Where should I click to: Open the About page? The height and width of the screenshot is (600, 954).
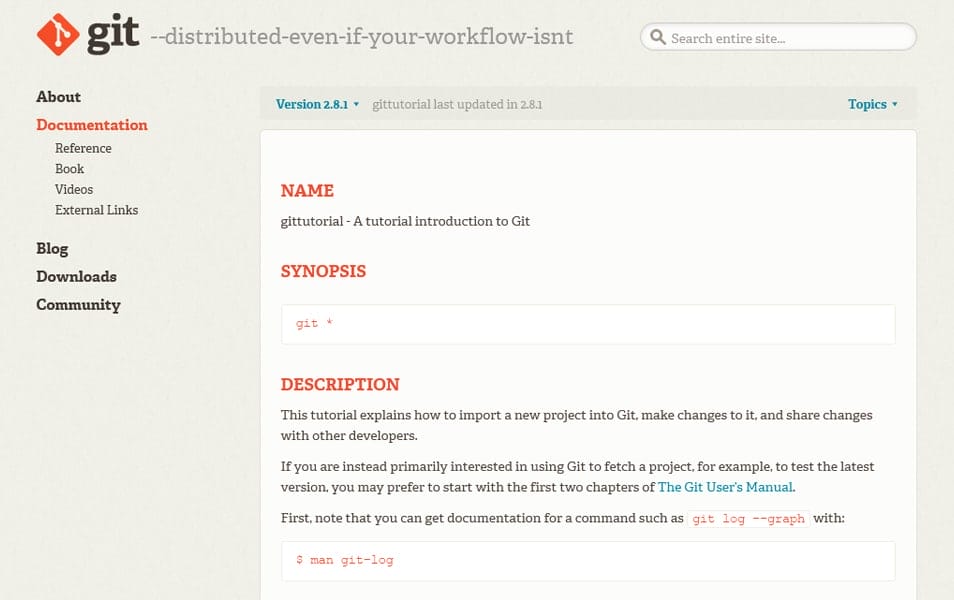pos(58,97)
